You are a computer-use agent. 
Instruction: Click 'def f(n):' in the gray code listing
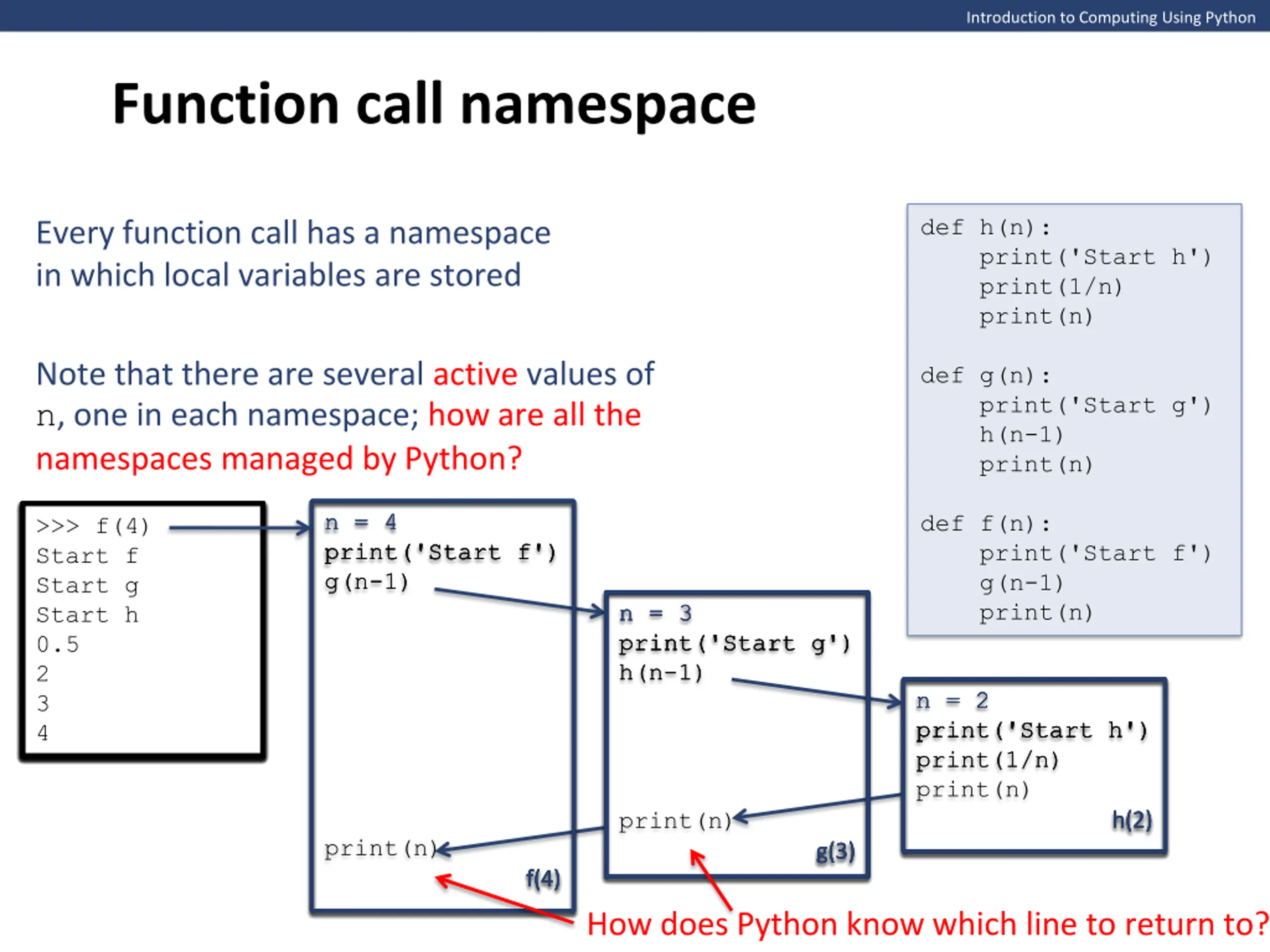(985, 525)
